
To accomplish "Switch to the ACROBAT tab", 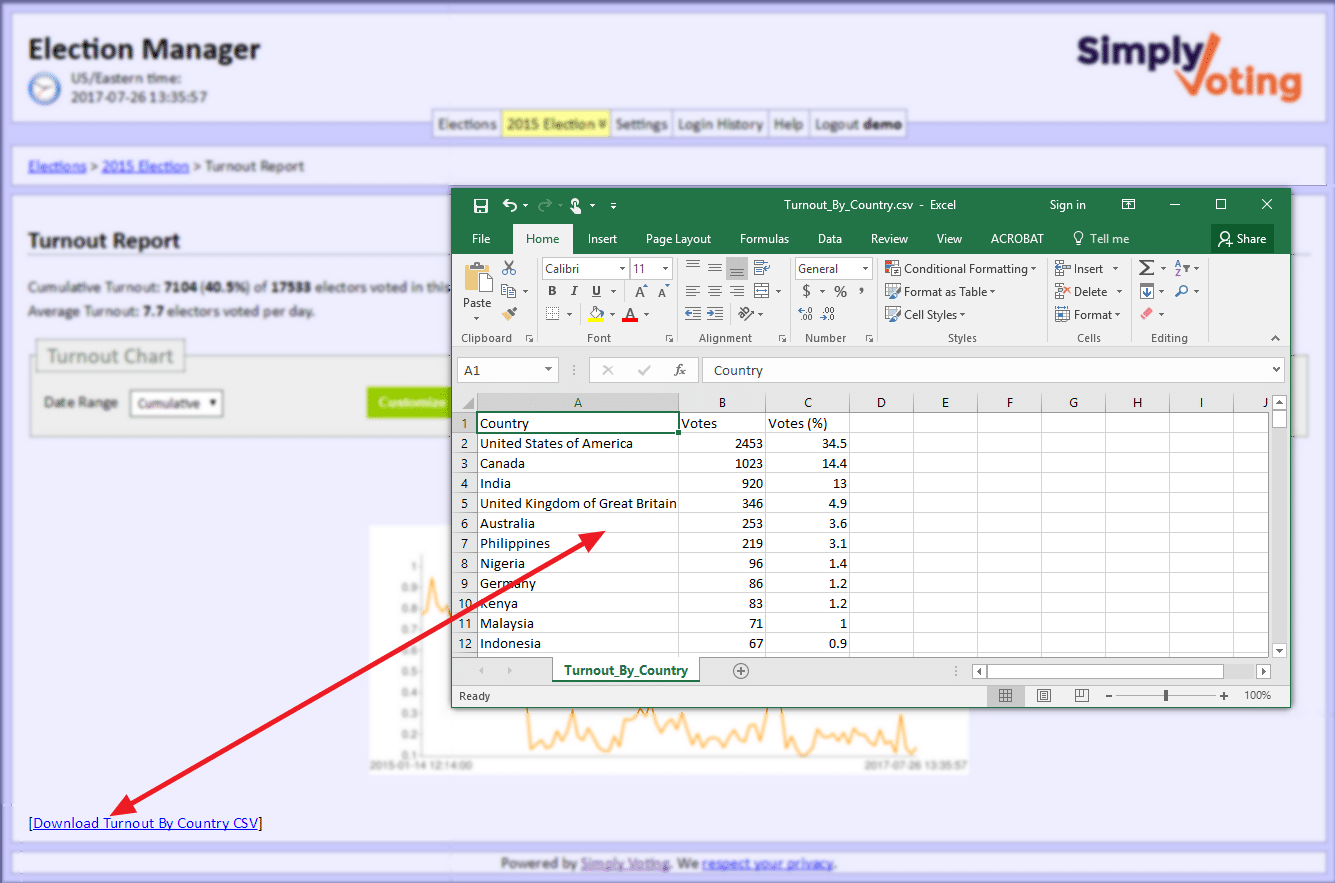I will point(1017,239).
